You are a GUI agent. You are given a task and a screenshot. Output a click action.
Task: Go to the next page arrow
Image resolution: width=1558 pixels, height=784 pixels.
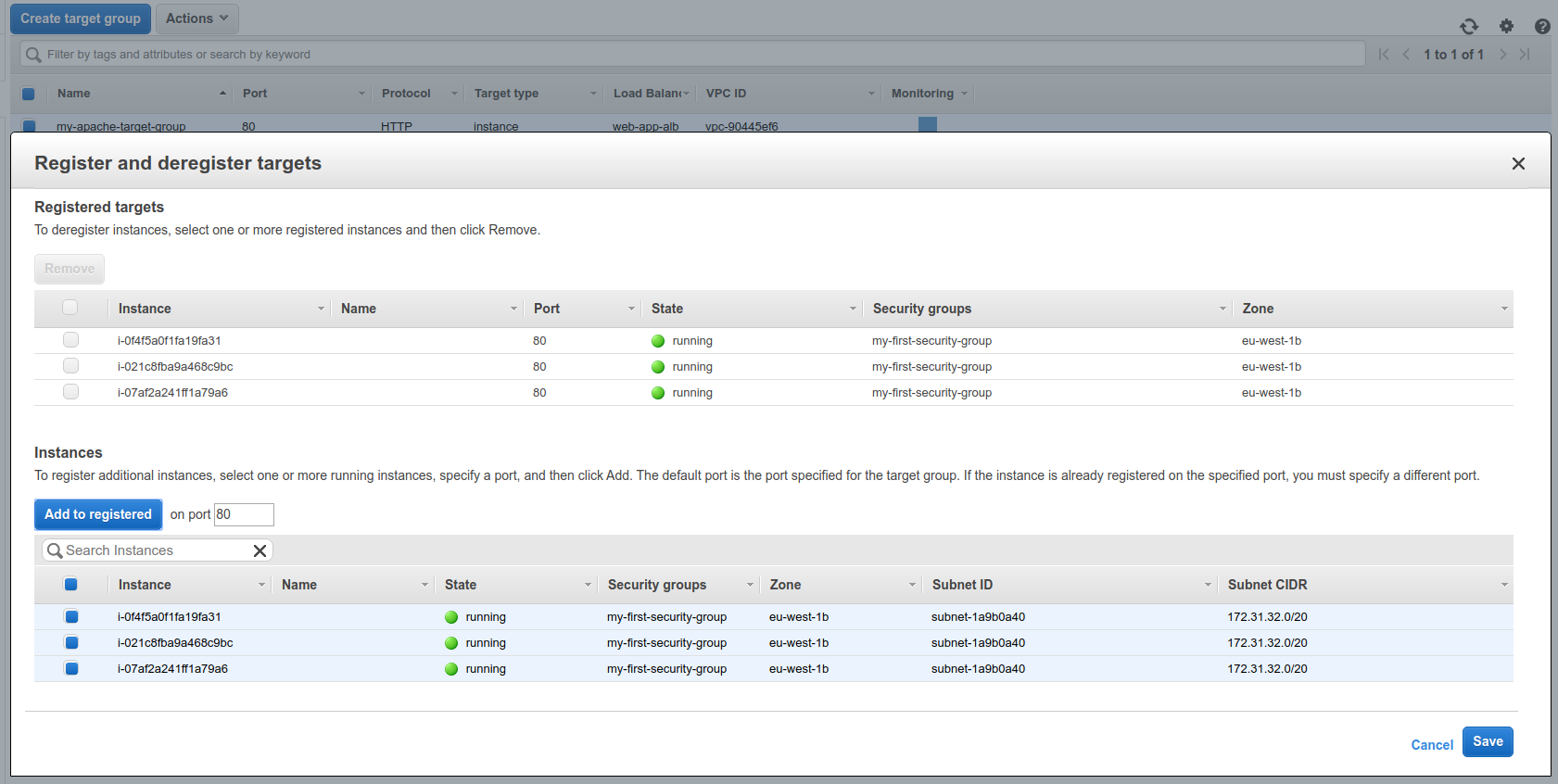tap(1503, 55)
